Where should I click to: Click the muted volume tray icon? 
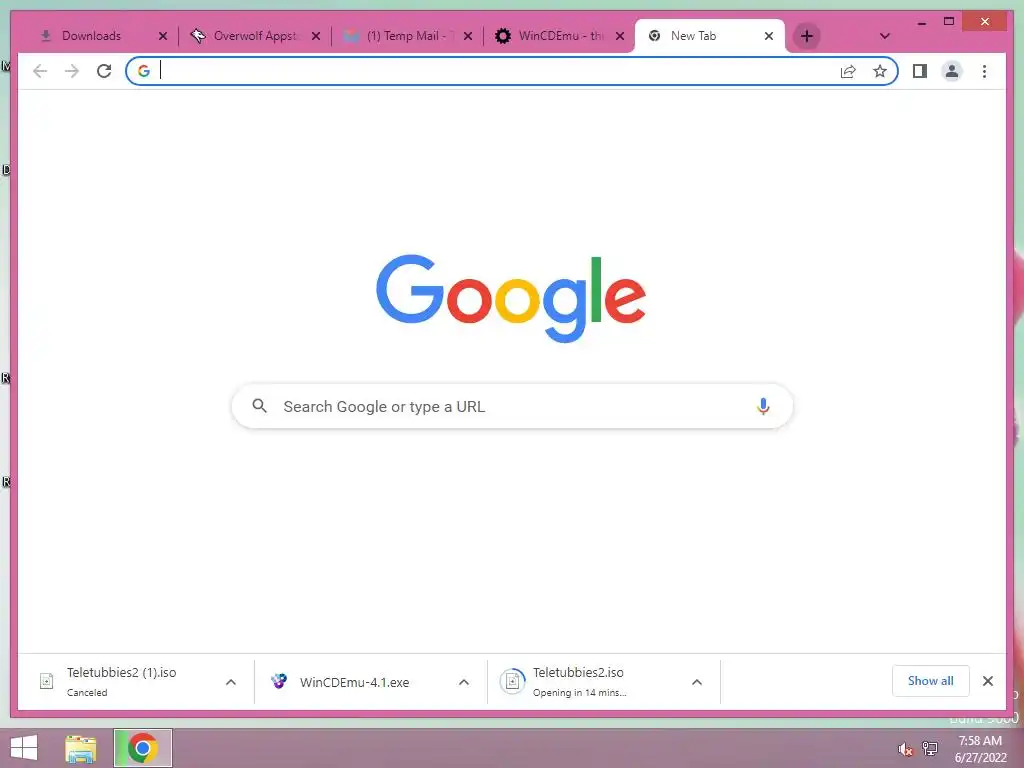tap(904, 749)
